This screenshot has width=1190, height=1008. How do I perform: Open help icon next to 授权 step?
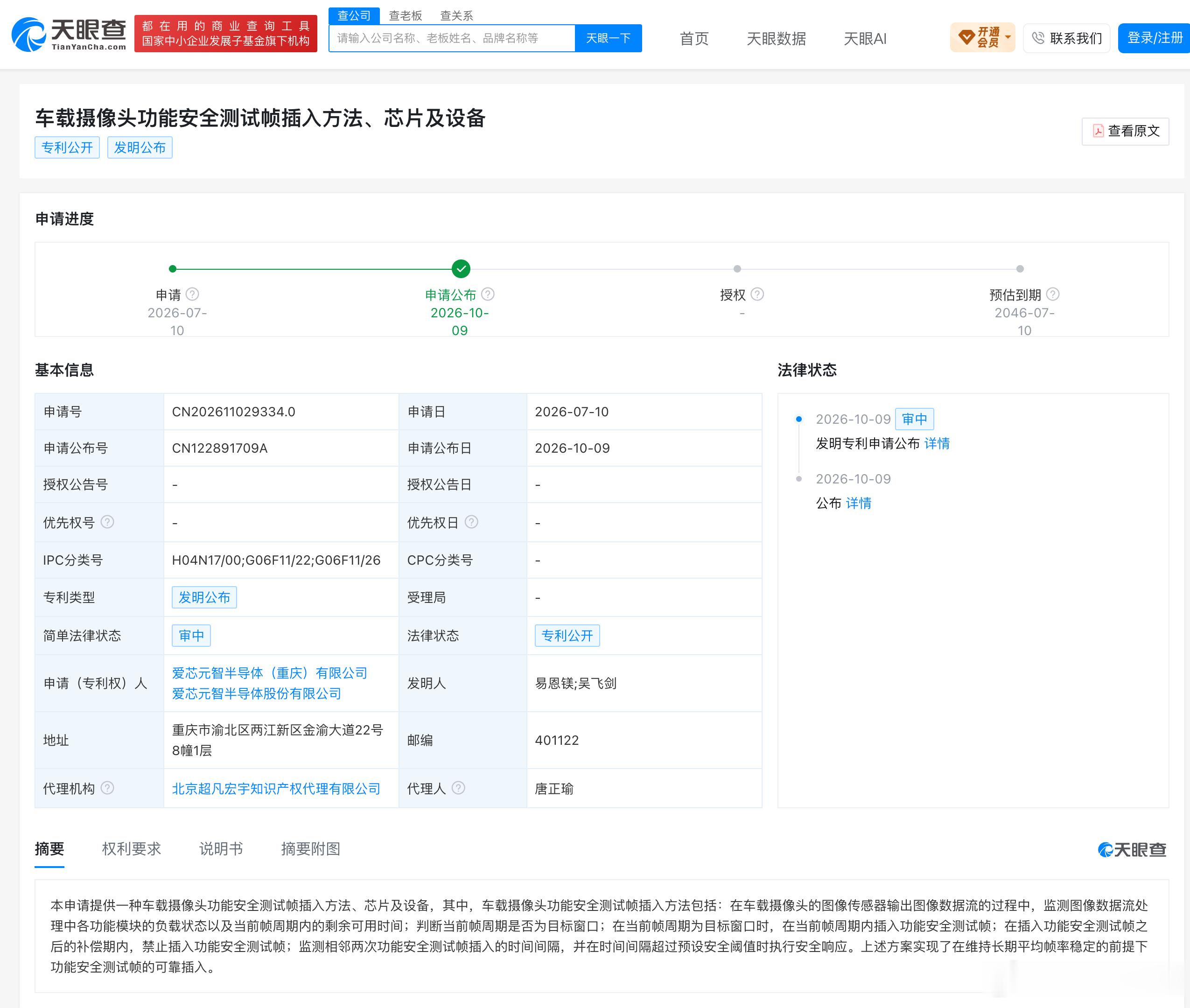point(757,294)
